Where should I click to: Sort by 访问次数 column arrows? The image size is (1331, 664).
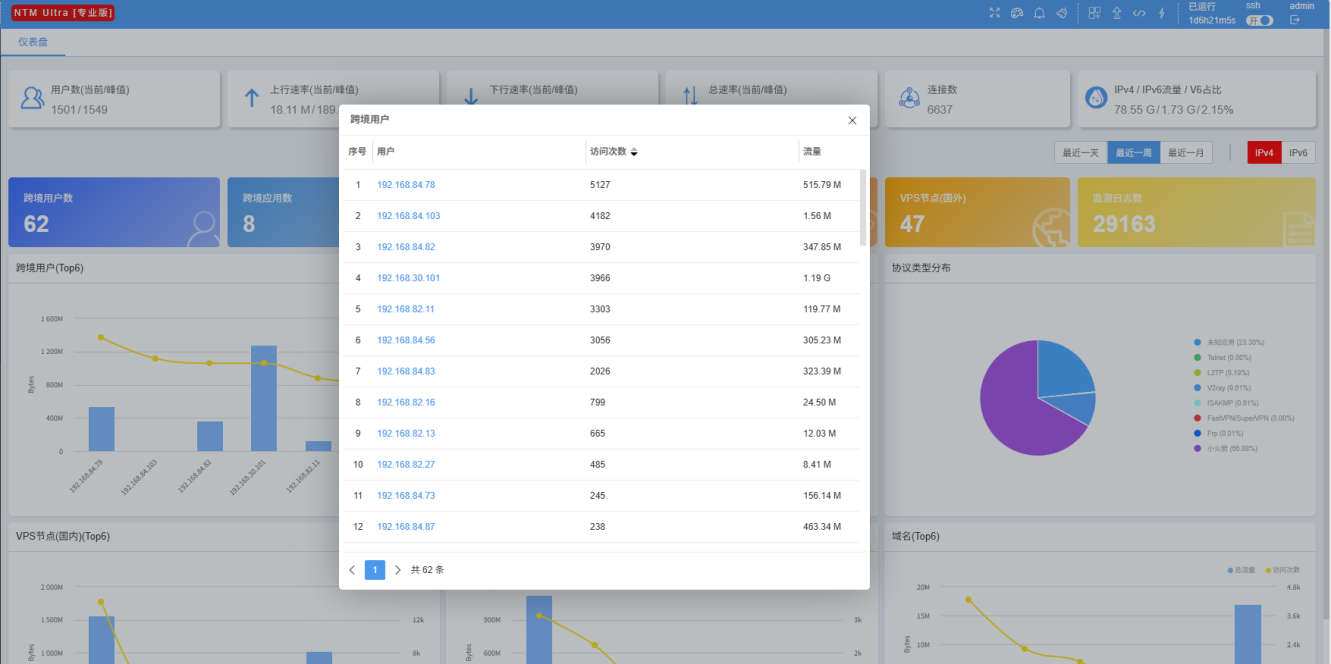point(634,152)
